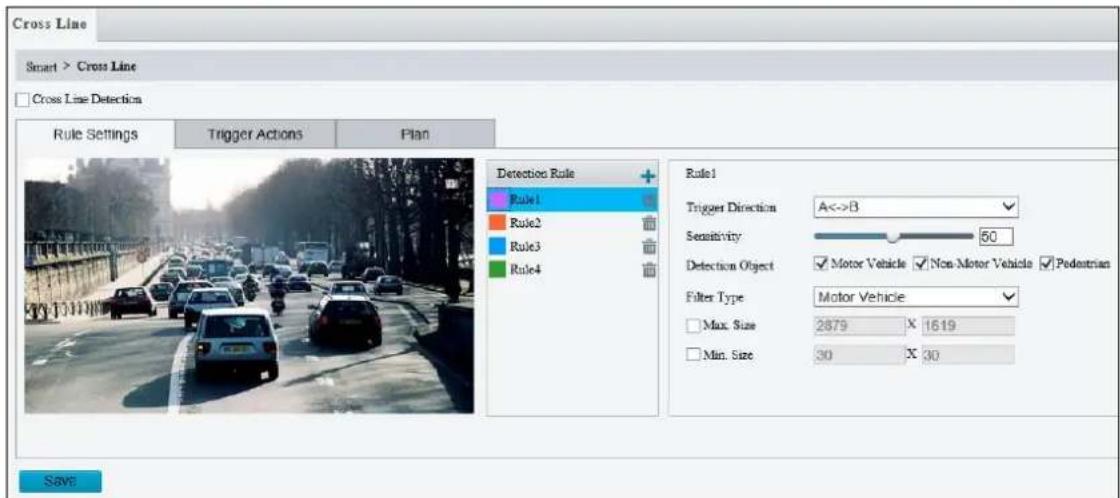The width and height of the screenshot is (1120, 498).
Task: Click the Sensitivity value field showing 50
Action: coord(996,236)
